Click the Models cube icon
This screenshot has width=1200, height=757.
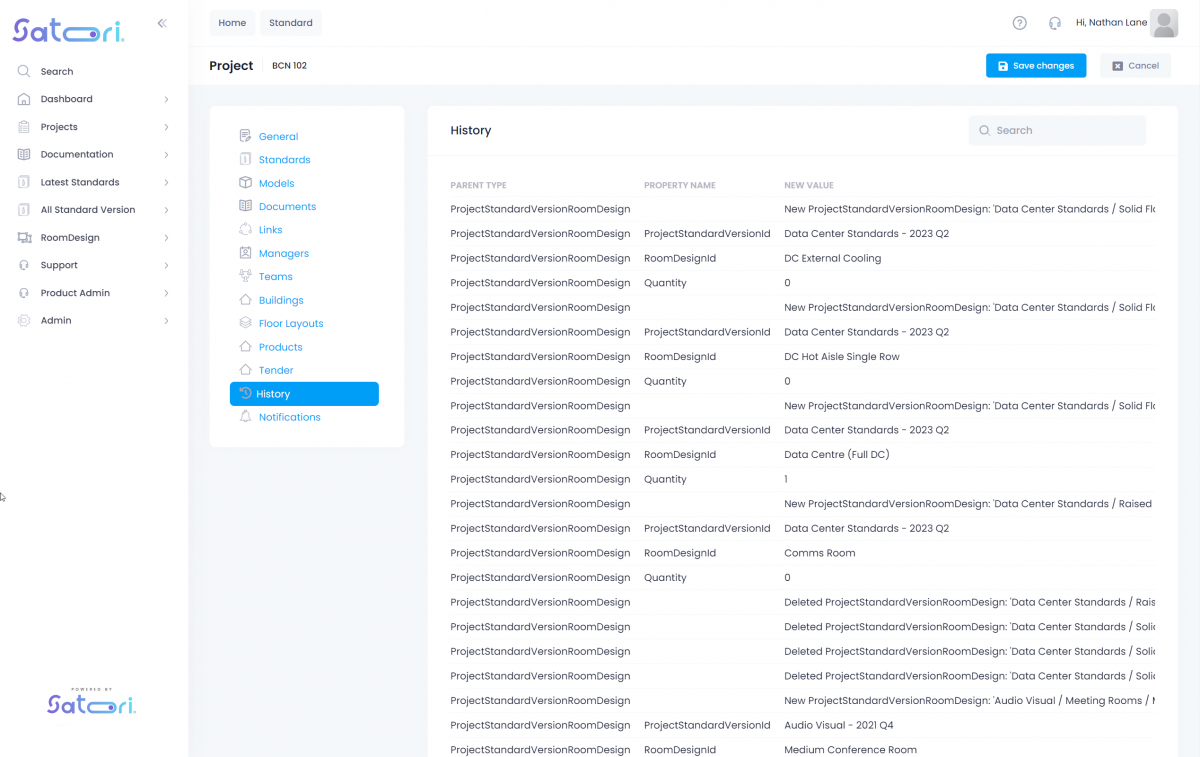click(x=245, y=183)
